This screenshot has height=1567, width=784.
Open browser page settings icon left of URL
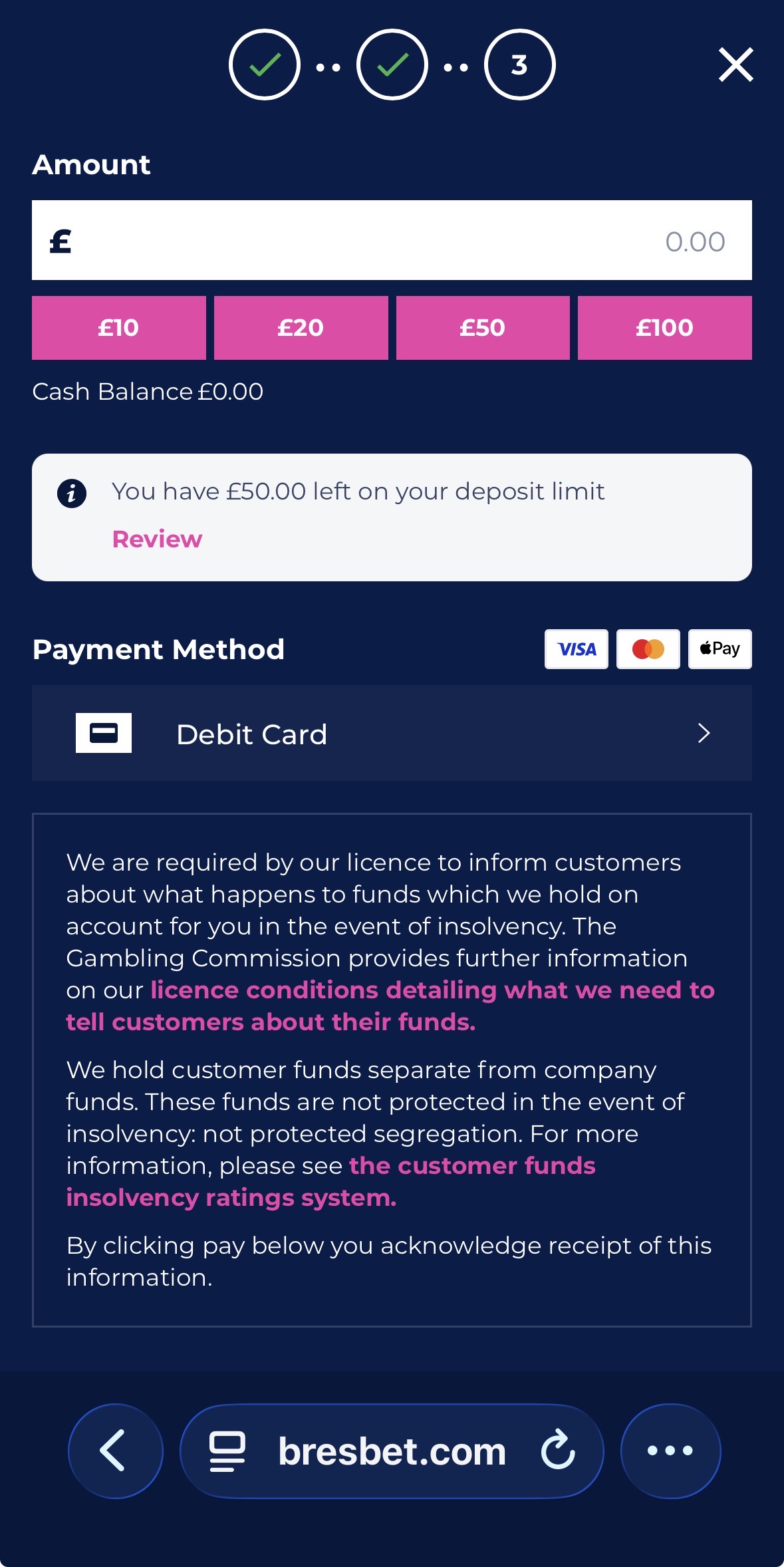227,1451
